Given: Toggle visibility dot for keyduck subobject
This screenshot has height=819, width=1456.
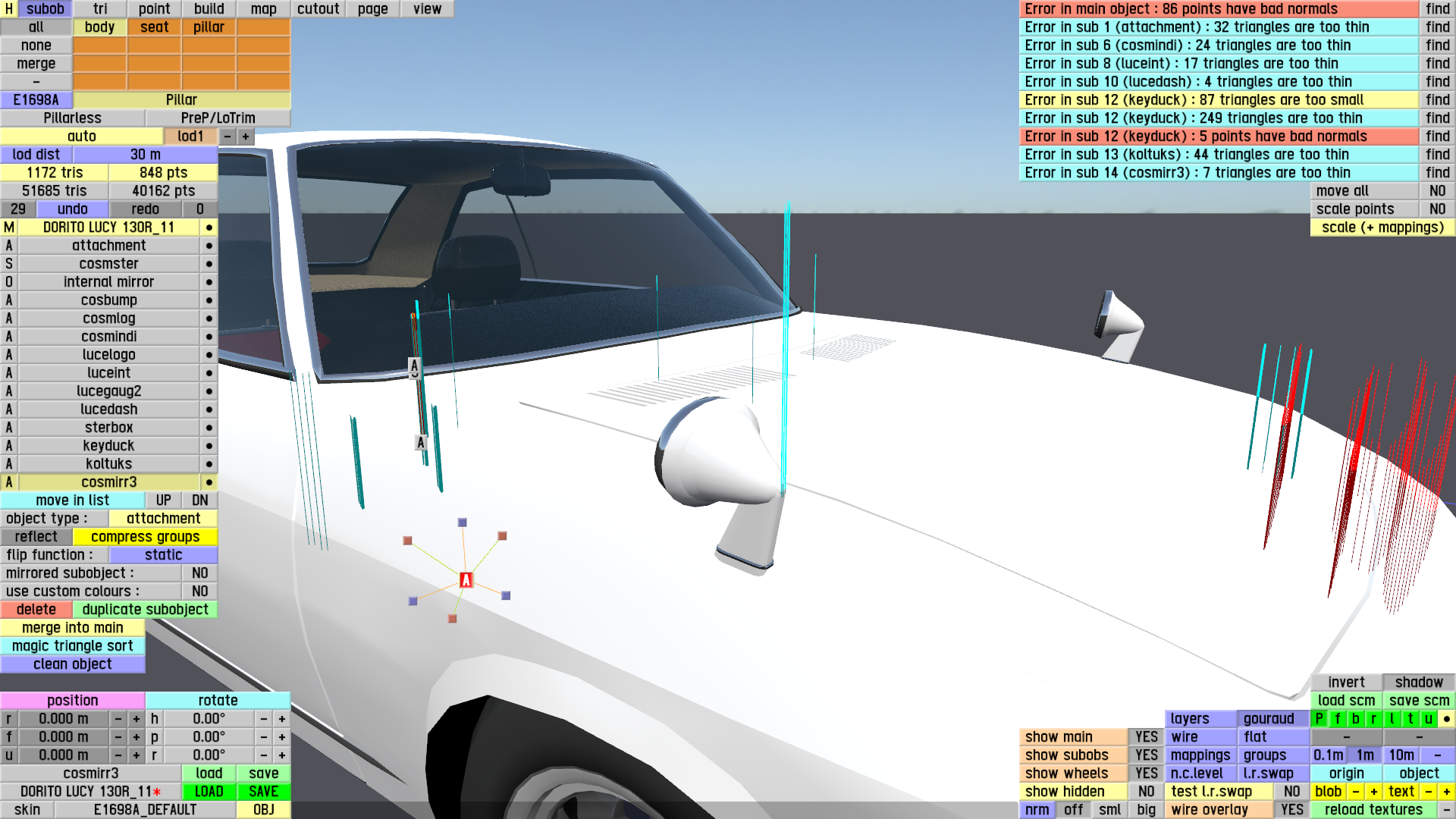Looking at the screenshot, I should coord(209,446).
